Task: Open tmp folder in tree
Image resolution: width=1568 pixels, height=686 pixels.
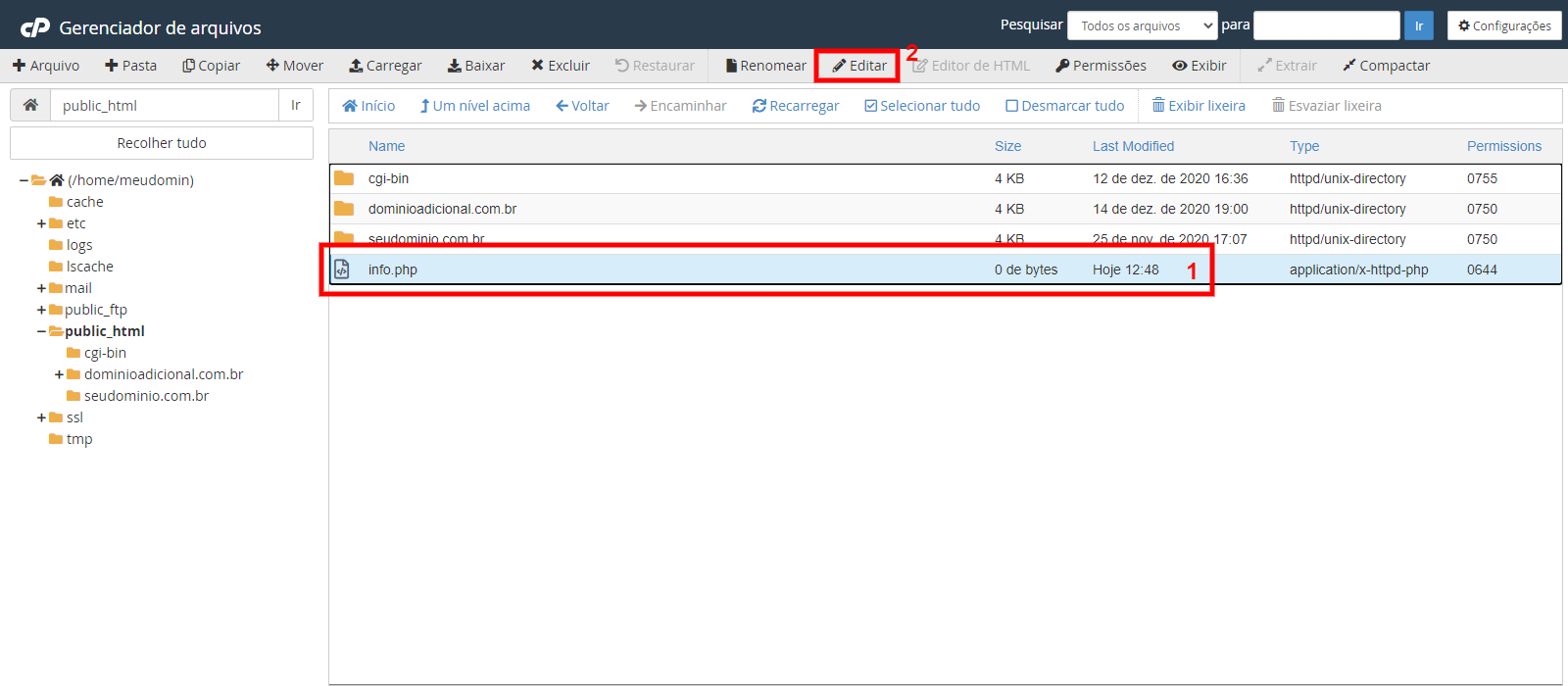Action: [79, 439]
